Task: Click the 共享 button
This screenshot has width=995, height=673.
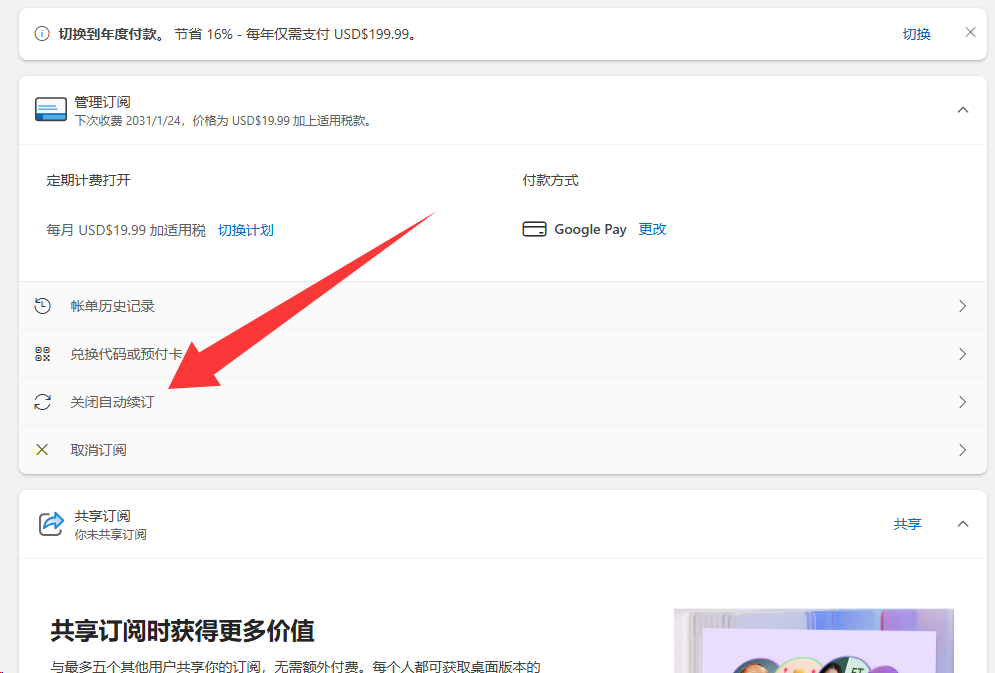Action: click(x=907, y=524)
